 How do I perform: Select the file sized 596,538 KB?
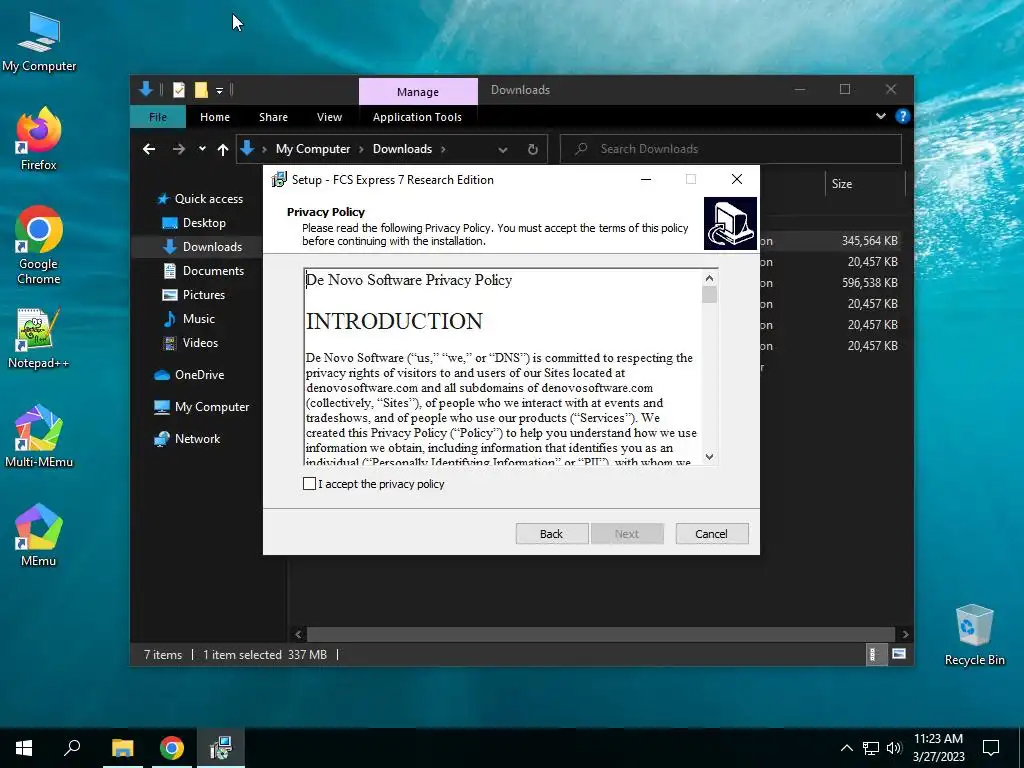[869, 283]
